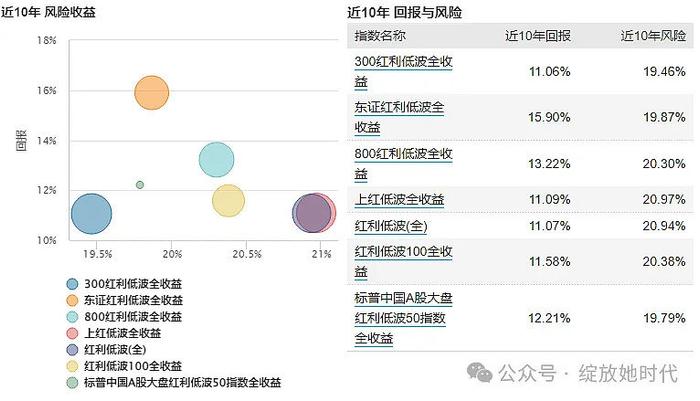The image size is (700, 401).
Task: Sort by the 近10年回报 column header
Action: [x=538, y=36]
